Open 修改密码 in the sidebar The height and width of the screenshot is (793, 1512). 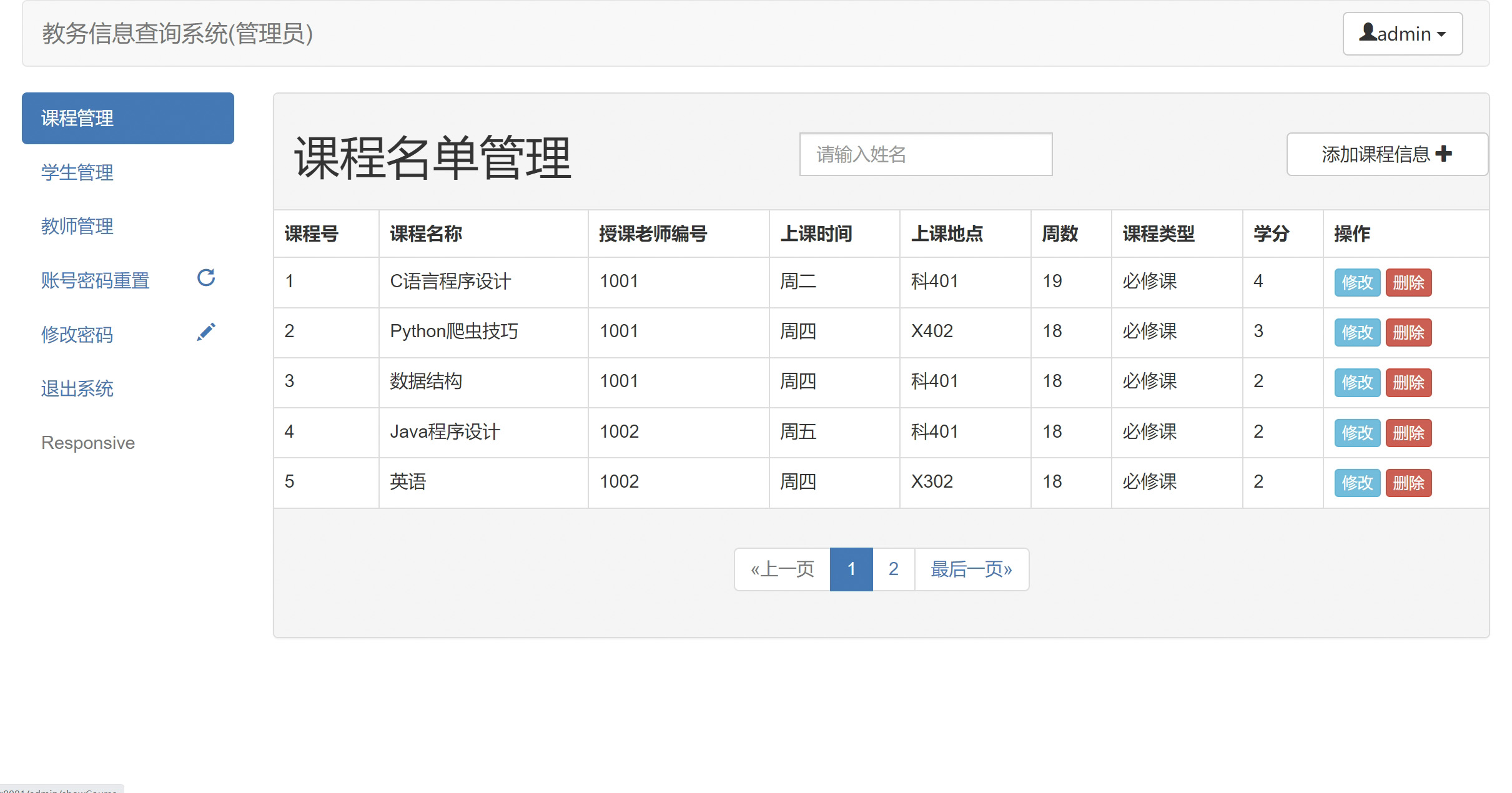pos(128,335)
